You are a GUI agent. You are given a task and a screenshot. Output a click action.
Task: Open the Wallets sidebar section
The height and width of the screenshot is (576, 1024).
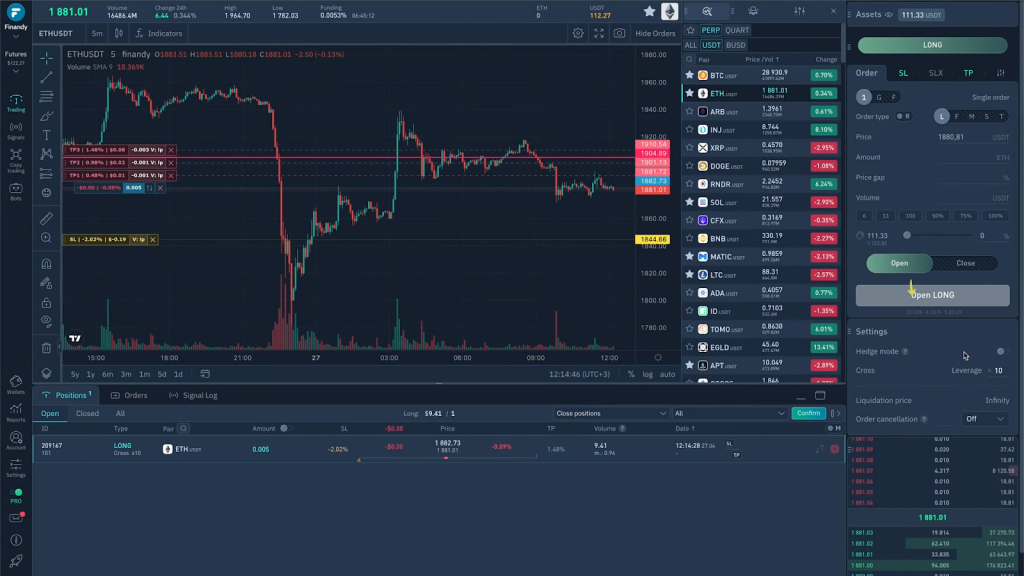click(x=16, y=385)
